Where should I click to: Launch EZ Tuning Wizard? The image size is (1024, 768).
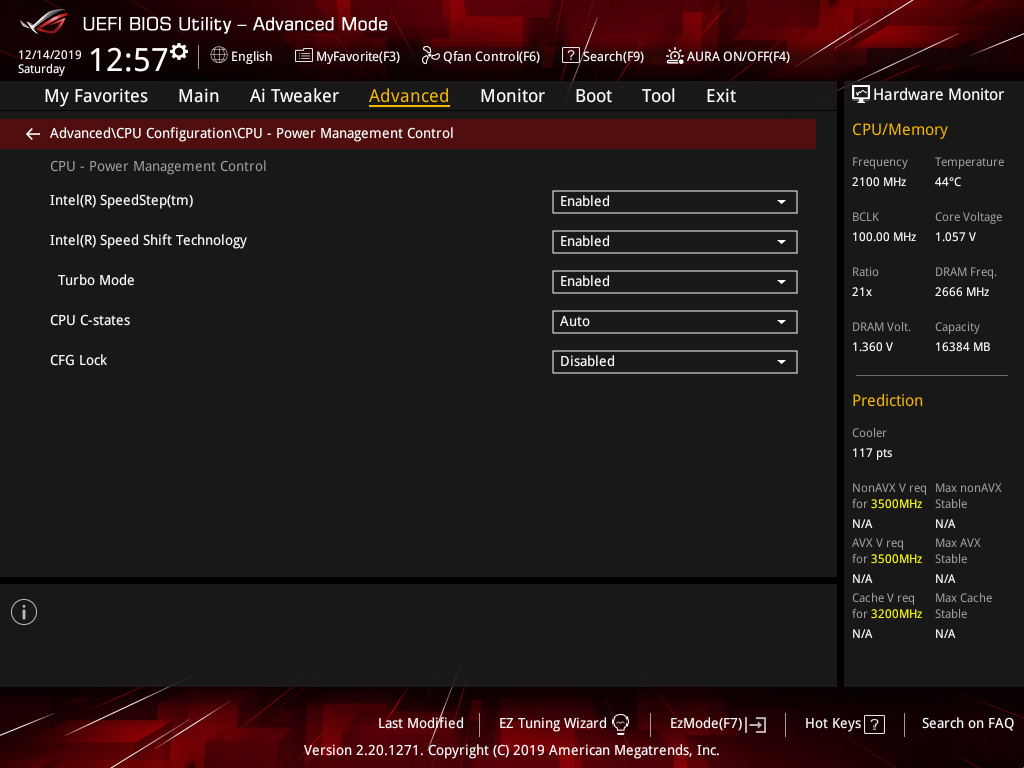pos(564,724)
